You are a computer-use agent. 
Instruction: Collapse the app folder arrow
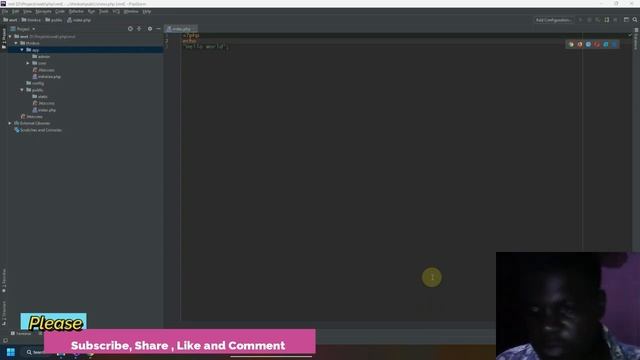22,50
